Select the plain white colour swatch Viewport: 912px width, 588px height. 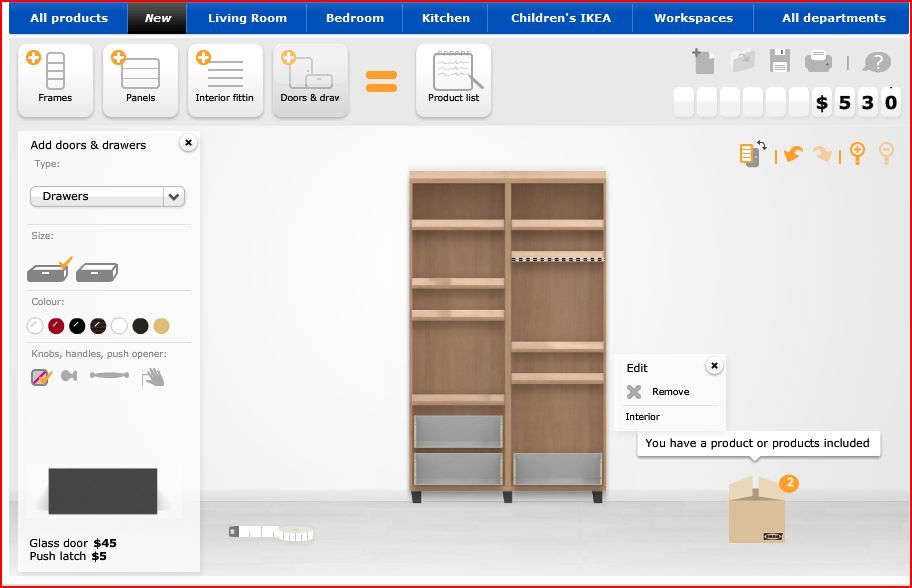click(119, 326)
